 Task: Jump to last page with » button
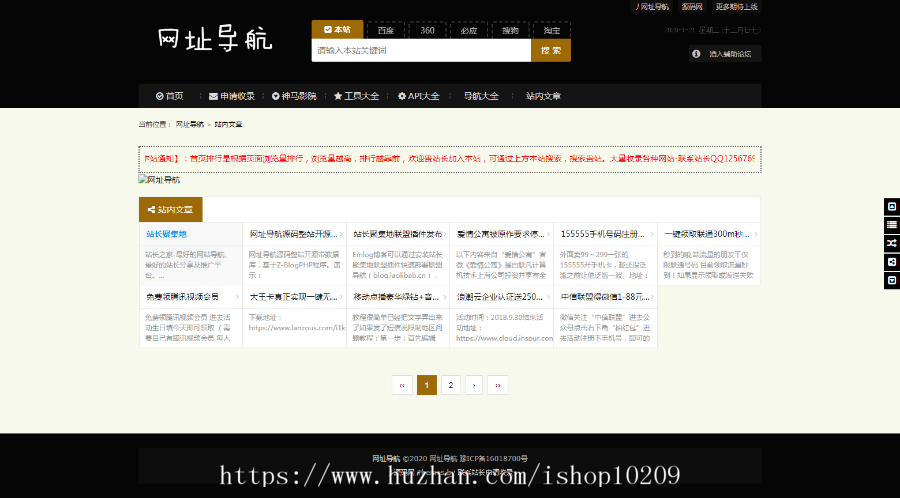coord(497,385)
